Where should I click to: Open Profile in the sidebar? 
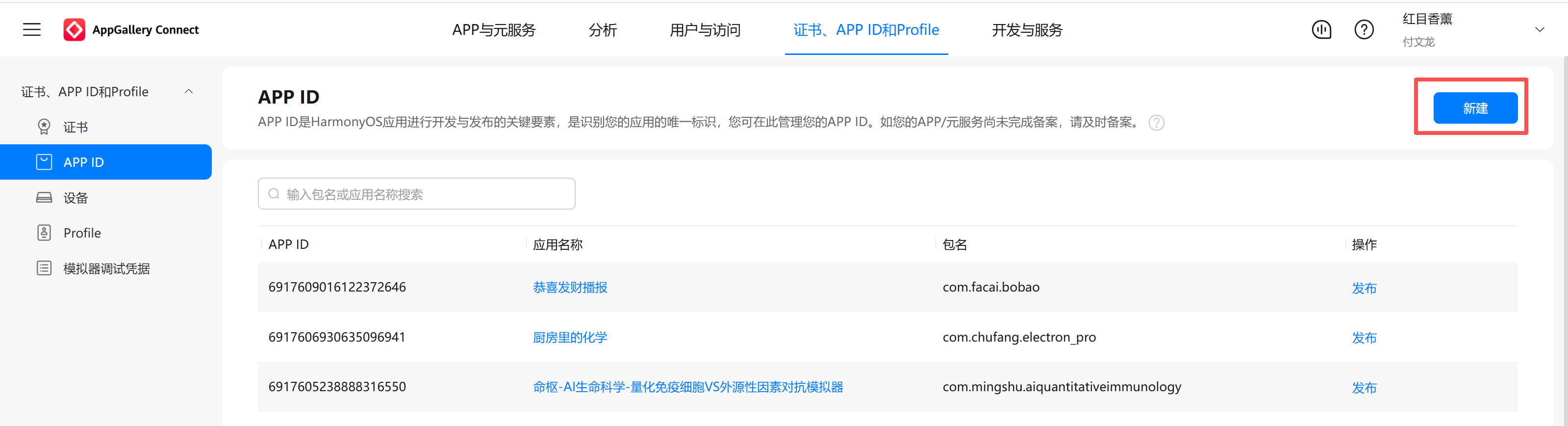click(82, 233)
